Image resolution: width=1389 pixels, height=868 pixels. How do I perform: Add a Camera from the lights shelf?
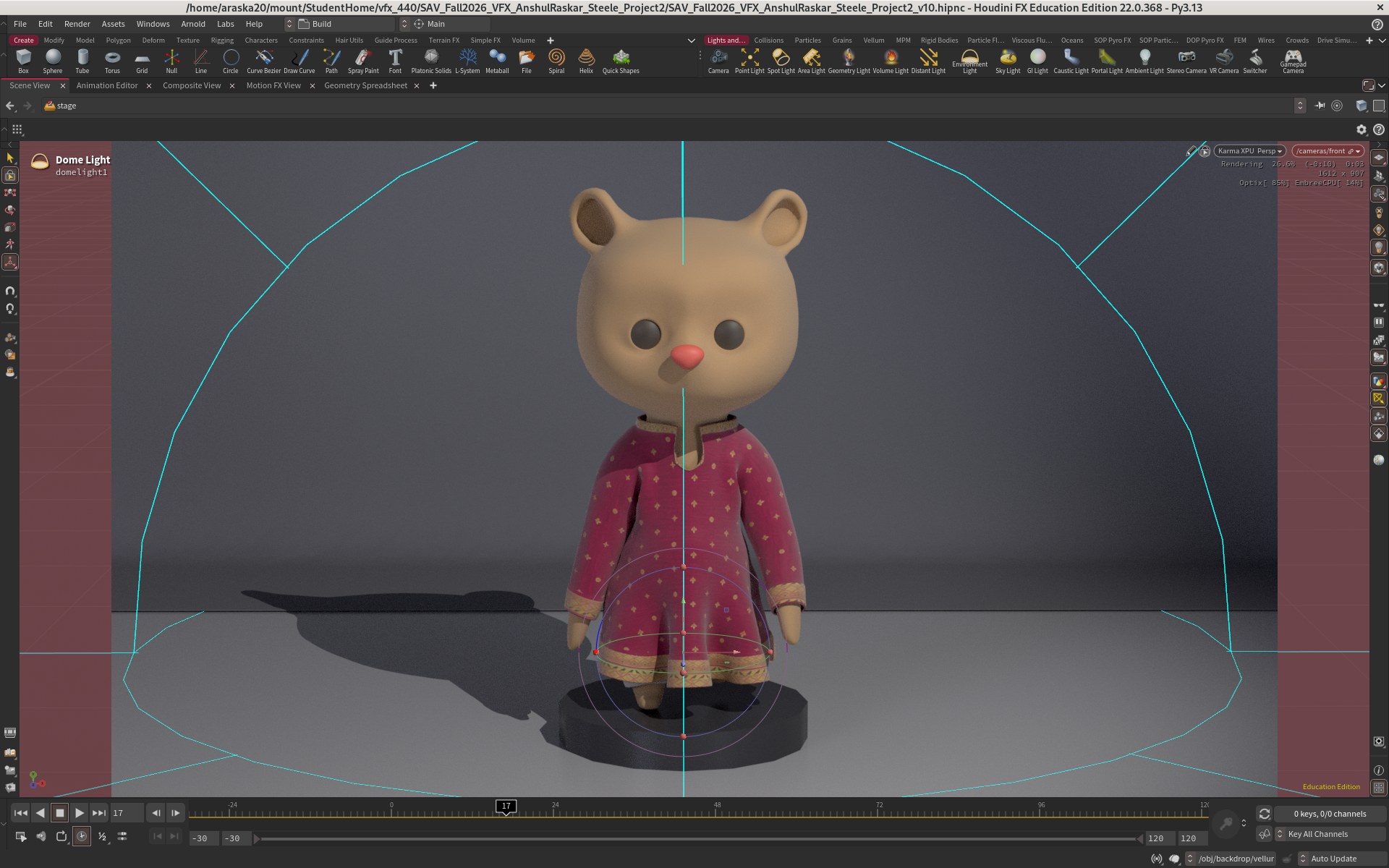pos(718,61)
